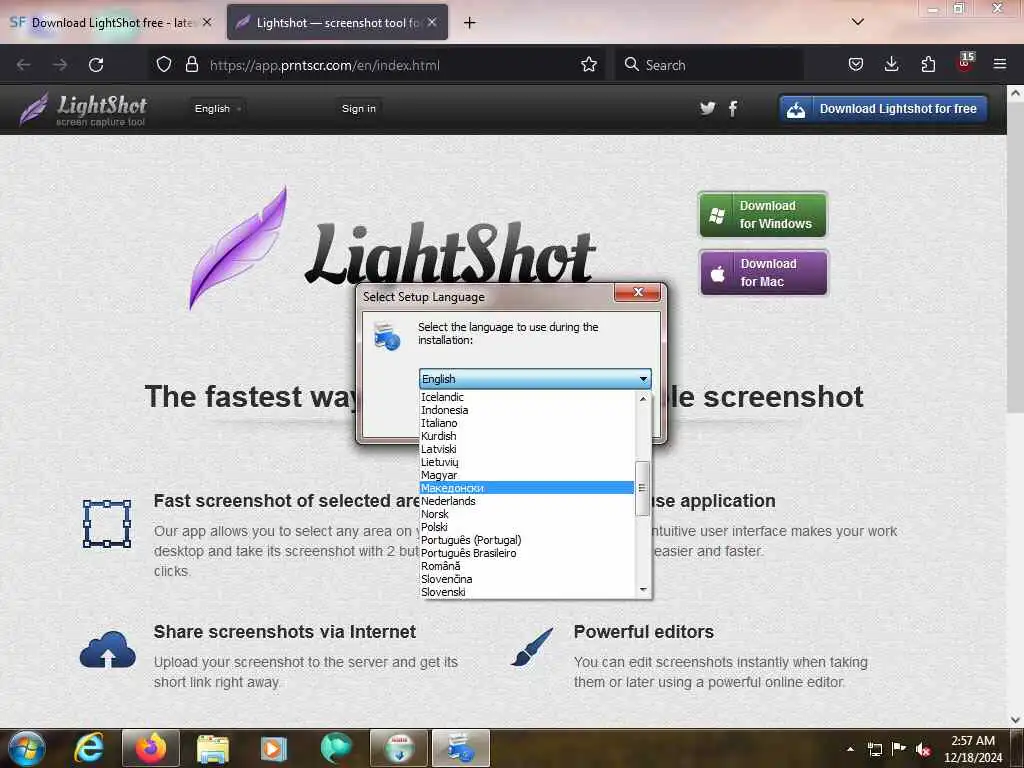Viewport: 1024px width, 768px height.
Task: Choose Polski from the language list
Action: [x=526, y=527]
